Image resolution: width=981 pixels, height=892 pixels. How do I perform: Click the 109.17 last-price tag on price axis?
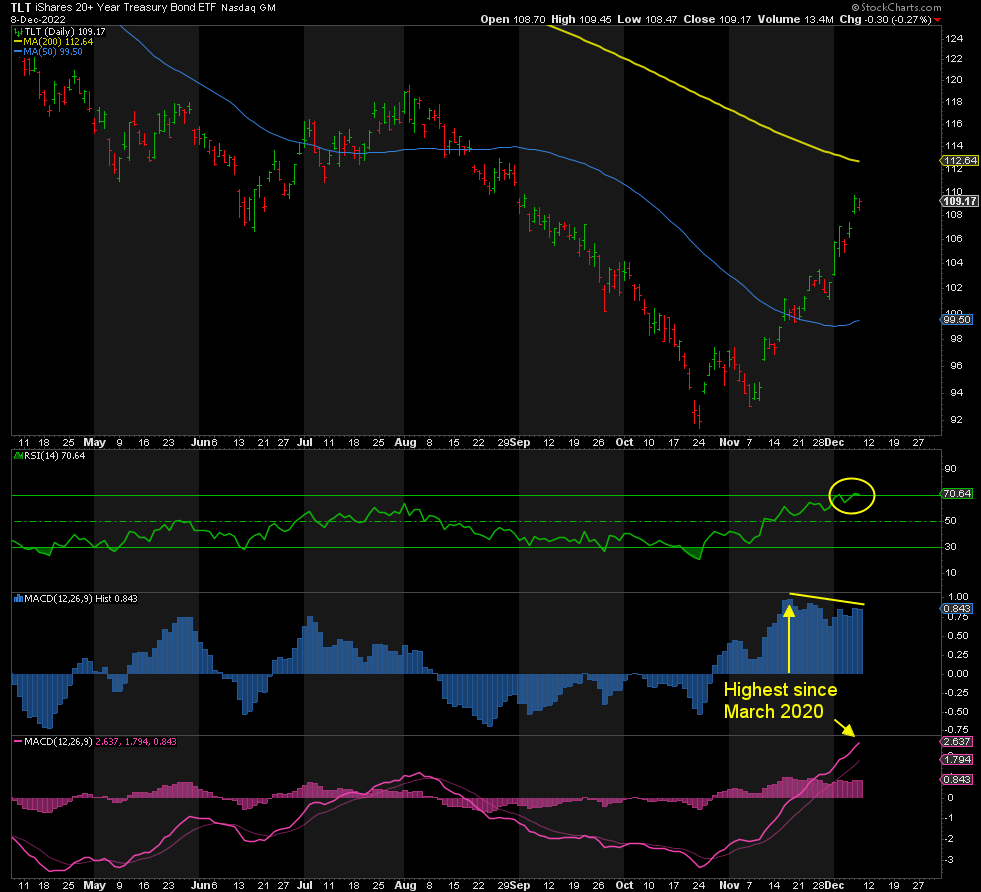point(960,201)
